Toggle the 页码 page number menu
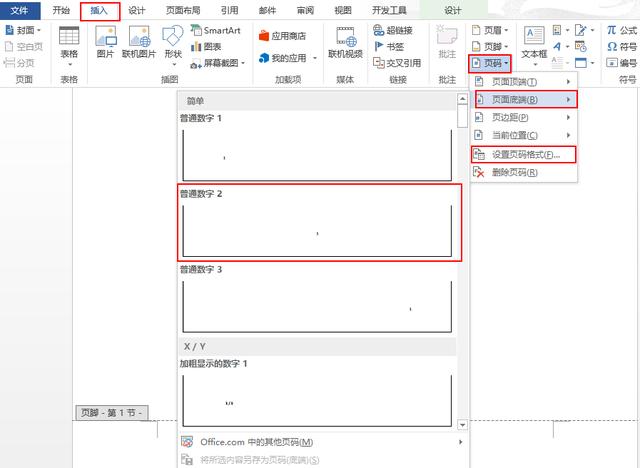Image resolution: width=640 pixels, height=468 pixels. [490, 64]
